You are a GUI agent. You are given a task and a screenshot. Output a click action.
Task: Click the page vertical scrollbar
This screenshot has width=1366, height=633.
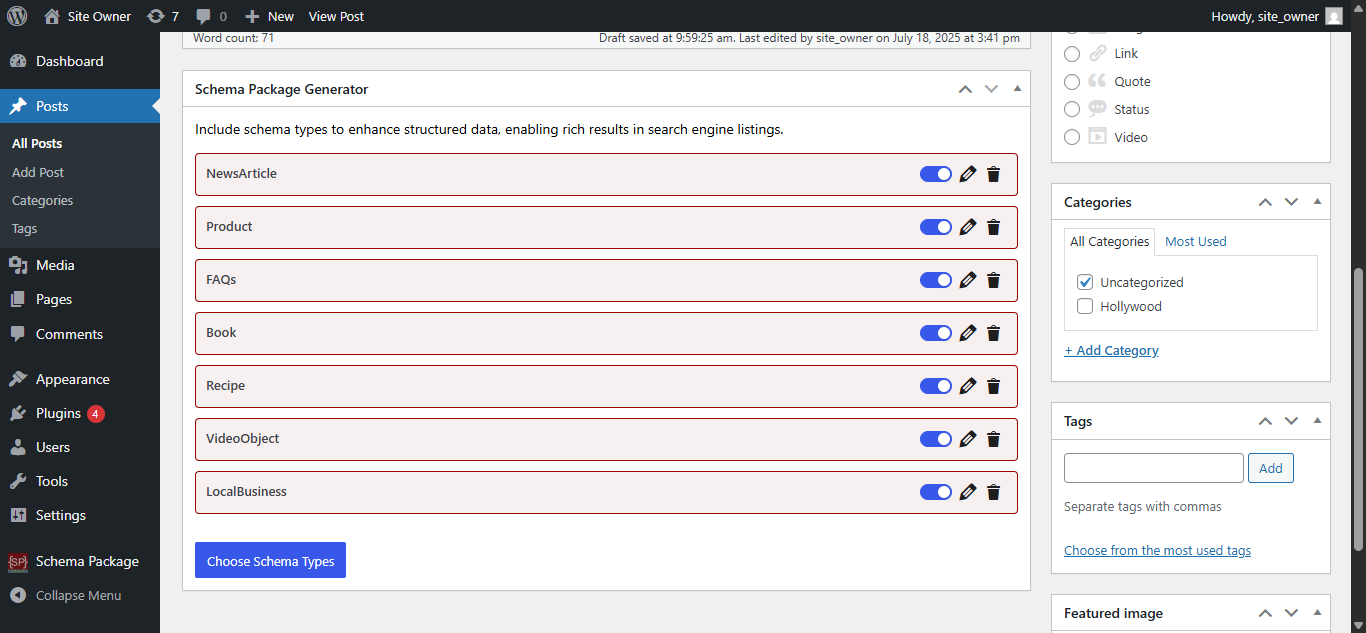[x=1358, y=409]
